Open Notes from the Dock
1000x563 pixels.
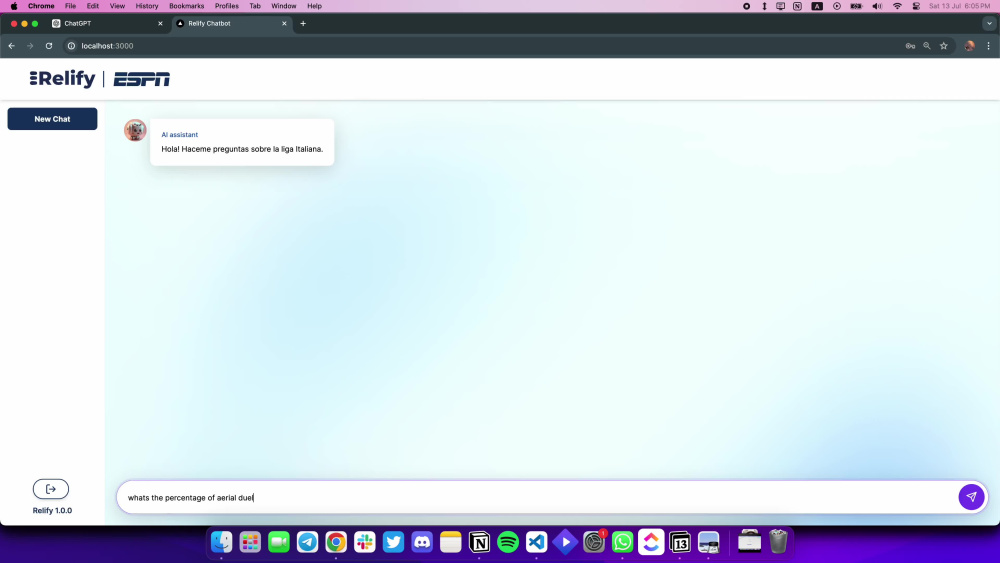coord(451,542)
